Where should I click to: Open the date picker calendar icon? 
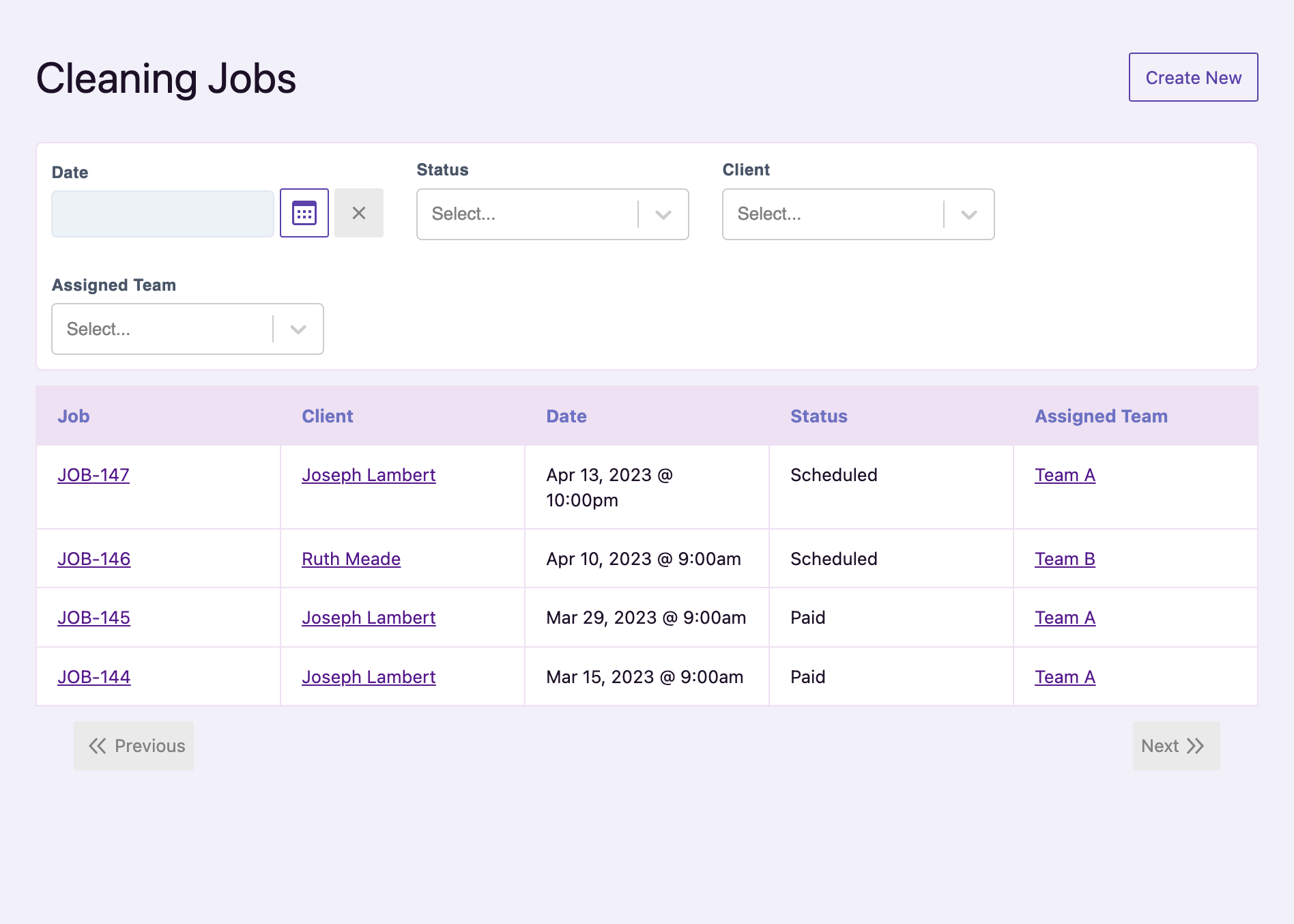click(x=304, y=212)
